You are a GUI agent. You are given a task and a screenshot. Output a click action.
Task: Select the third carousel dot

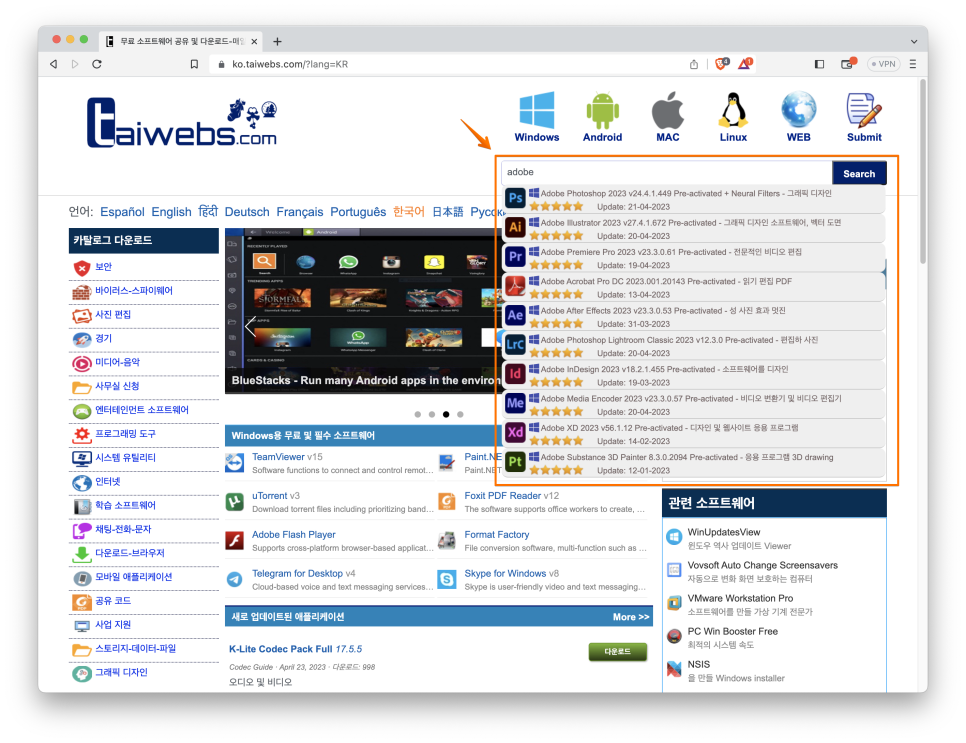pyautogui.click(x=446, y=414)
